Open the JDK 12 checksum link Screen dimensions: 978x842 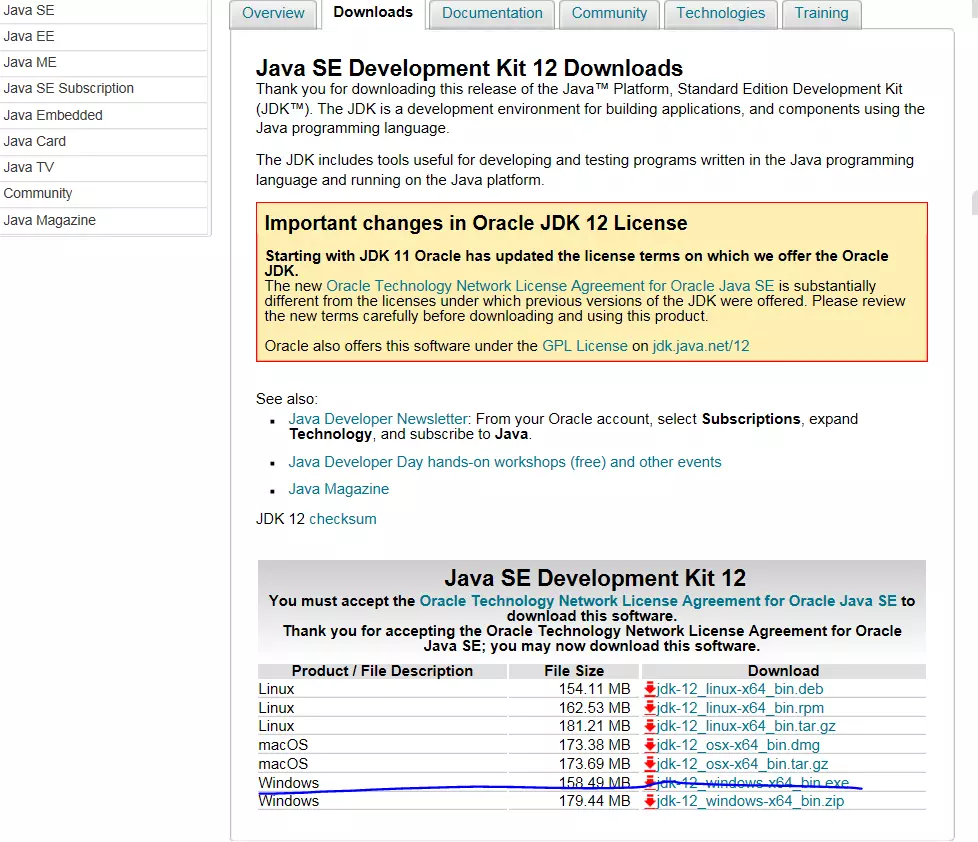coord(343,519)
